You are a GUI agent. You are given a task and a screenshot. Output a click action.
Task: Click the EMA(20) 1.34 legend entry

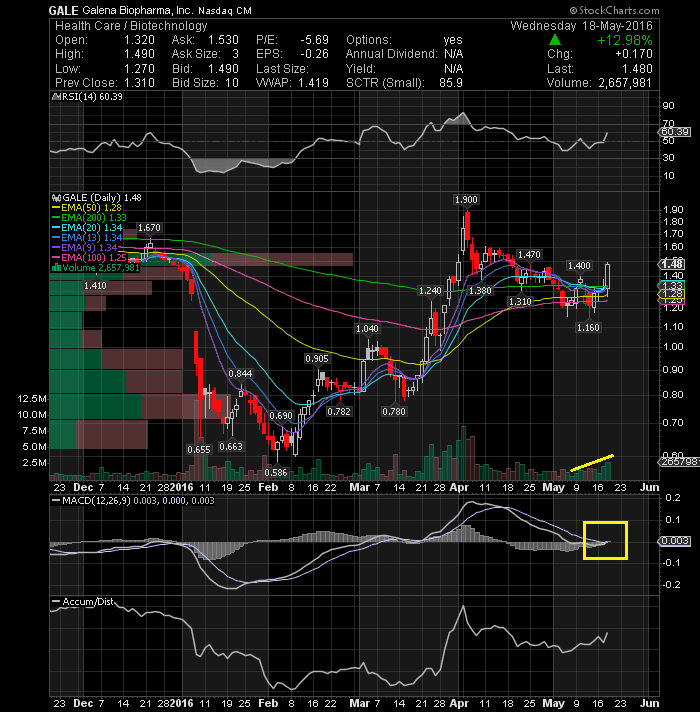pos(92,227)
